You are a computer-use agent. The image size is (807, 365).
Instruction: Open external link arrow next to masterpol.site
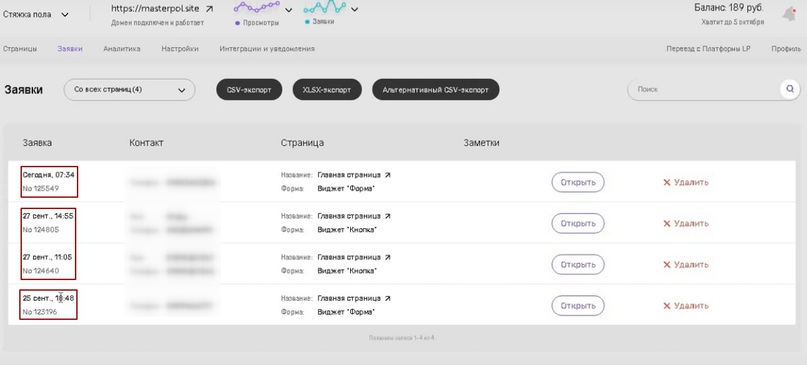point(209,9)
